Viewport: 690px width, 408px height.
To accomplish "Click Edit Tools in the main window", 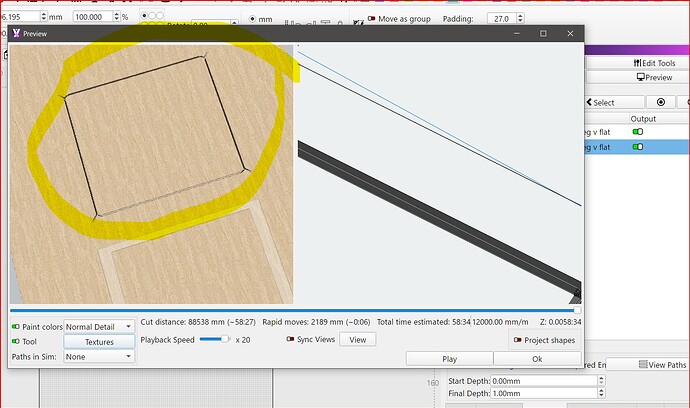I will 654,63.
